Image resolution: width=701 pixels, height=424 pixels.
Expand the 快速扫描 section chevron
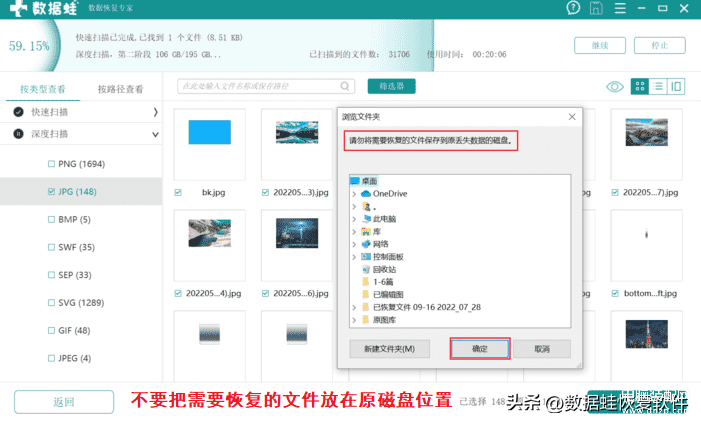[x=155, y=112]
